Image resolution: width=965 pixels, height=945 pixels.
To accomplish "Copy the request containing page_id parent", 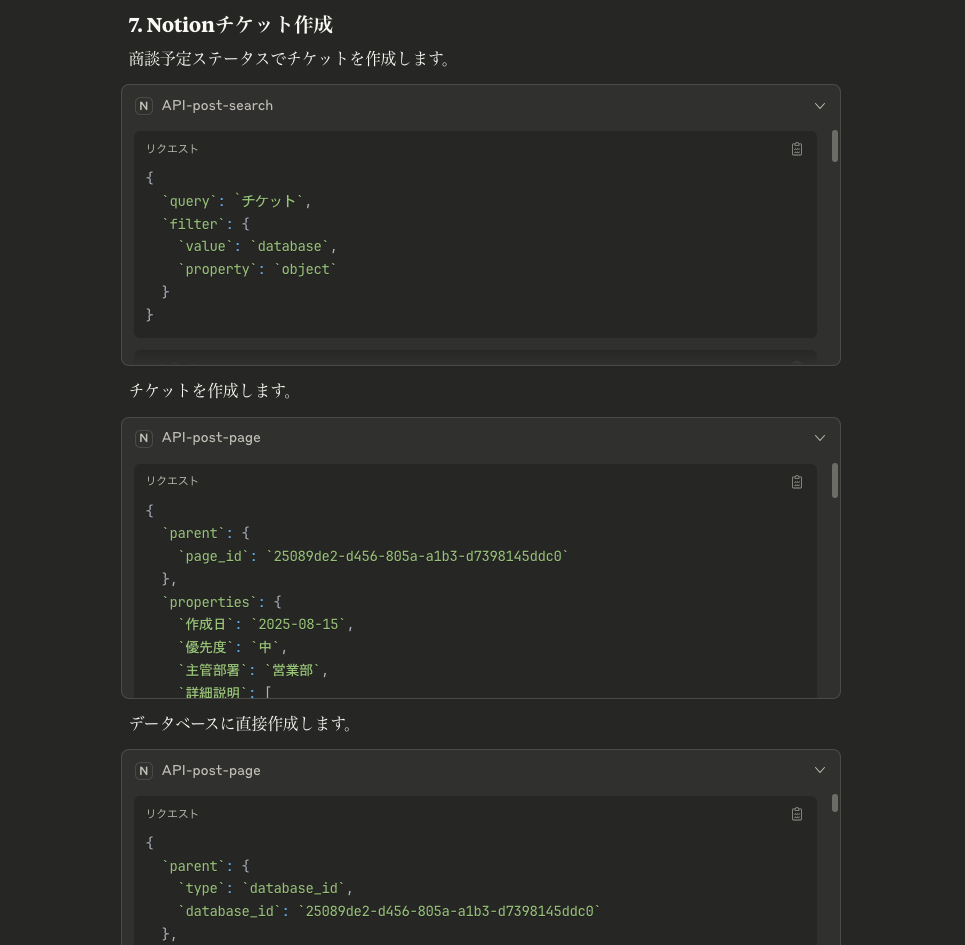I will (796, 482).
